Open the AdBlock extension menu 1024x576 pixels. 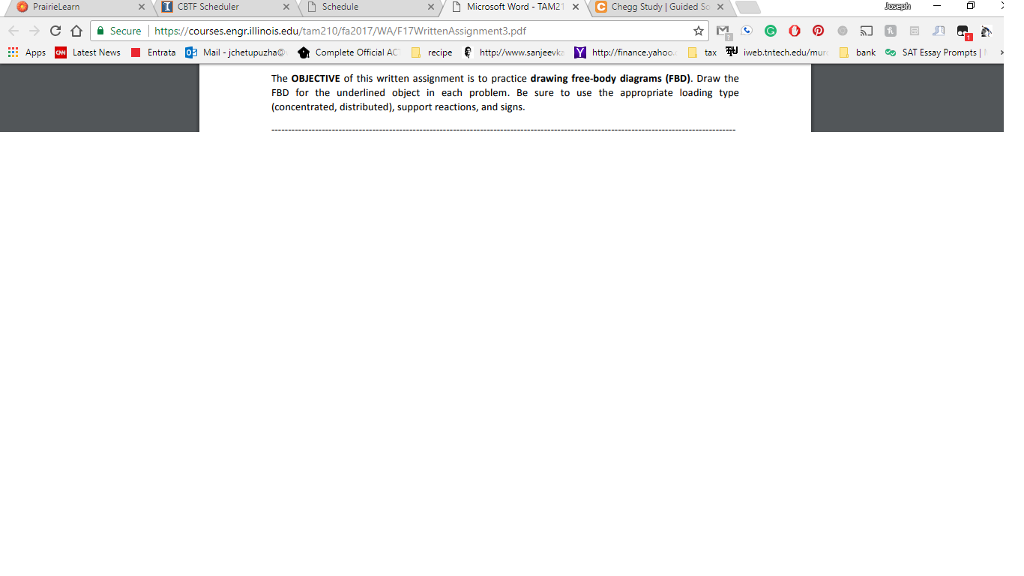[794, 31]
